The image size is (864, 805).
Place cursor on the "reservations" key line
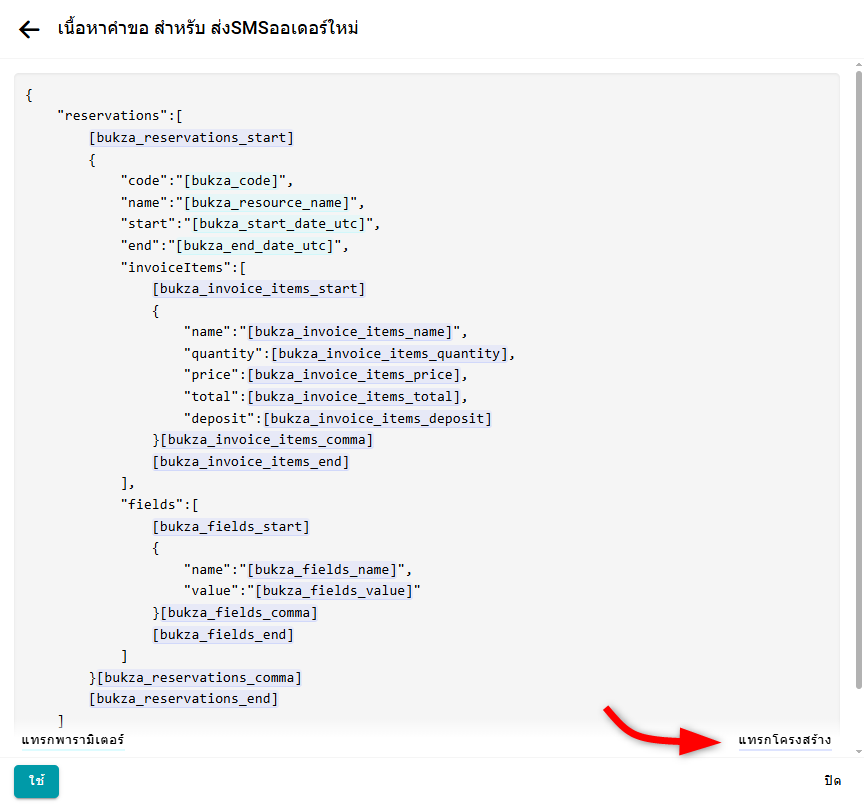120,116
